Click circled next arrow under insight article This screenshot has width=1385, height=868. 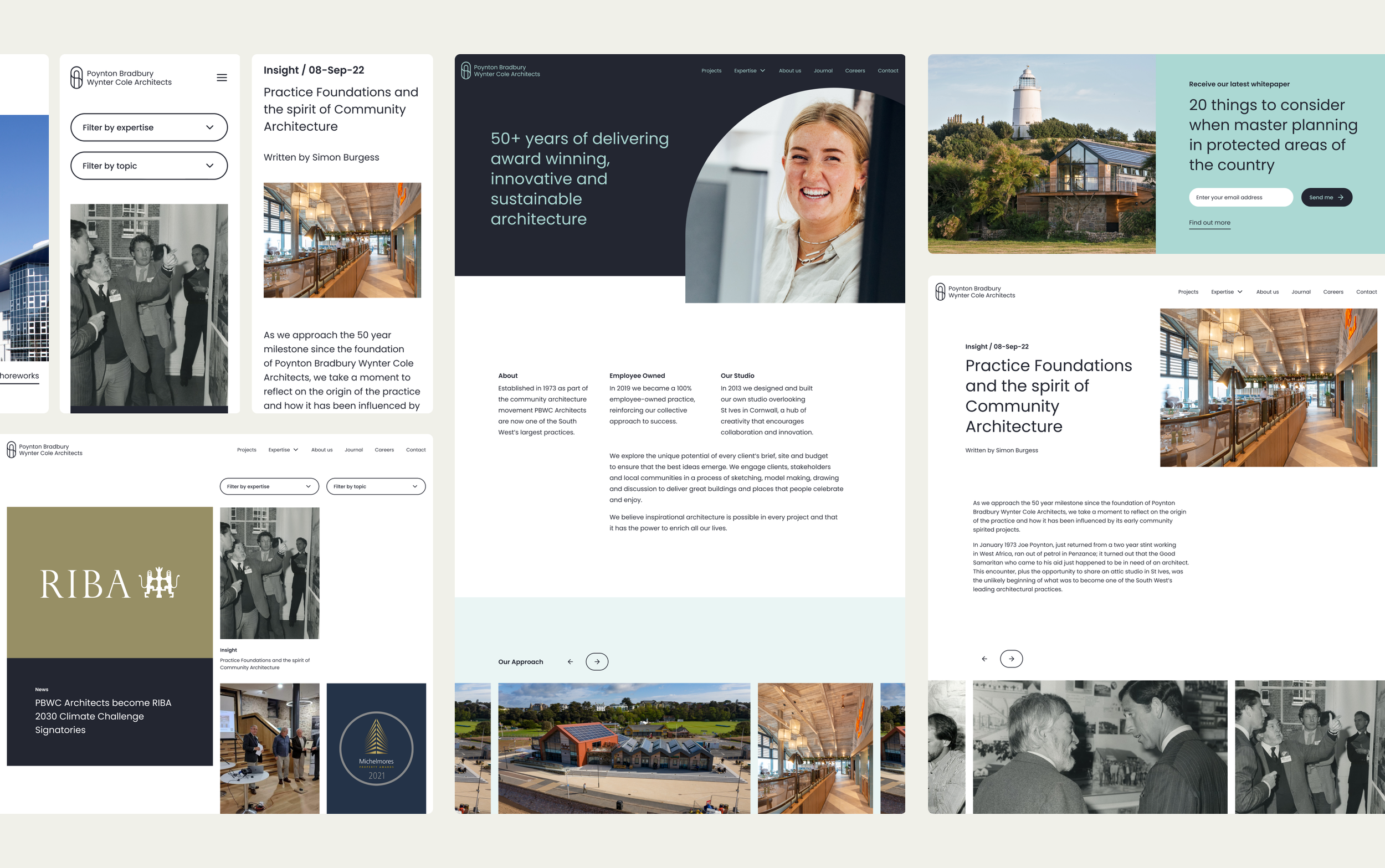pos(1012,659)
